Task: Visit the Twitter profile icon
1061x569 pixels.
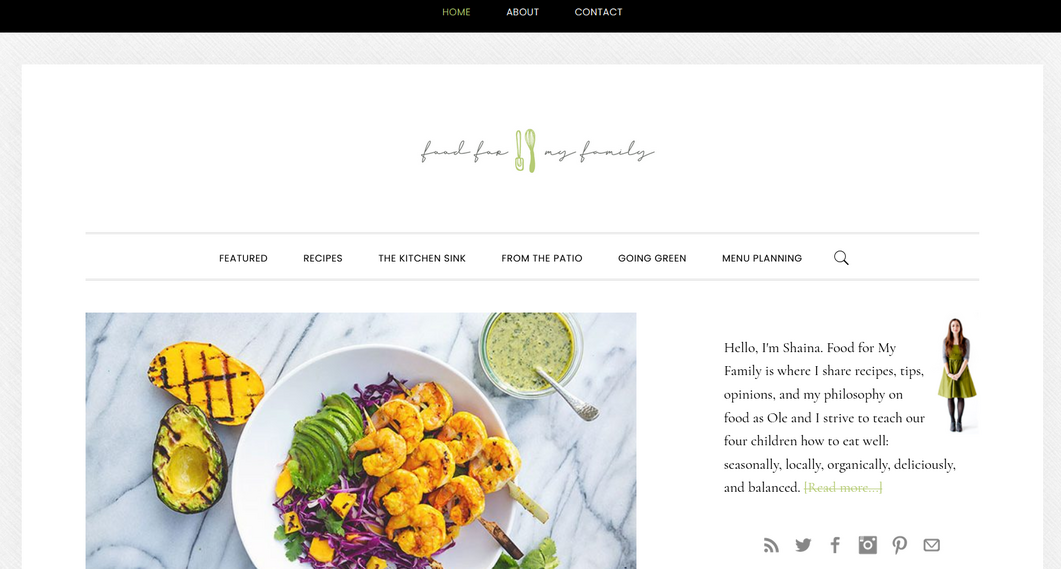Action: pyautogui.click(x=803, y=545)
